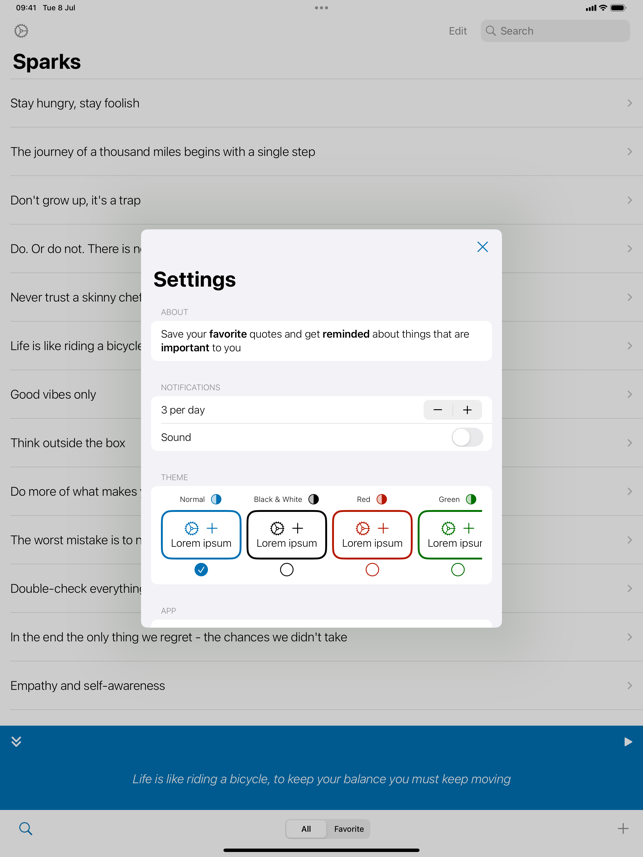Screen dimensions: 643x857
Task: Play the quote banner slideshow
Action: (x=628, y=742)
